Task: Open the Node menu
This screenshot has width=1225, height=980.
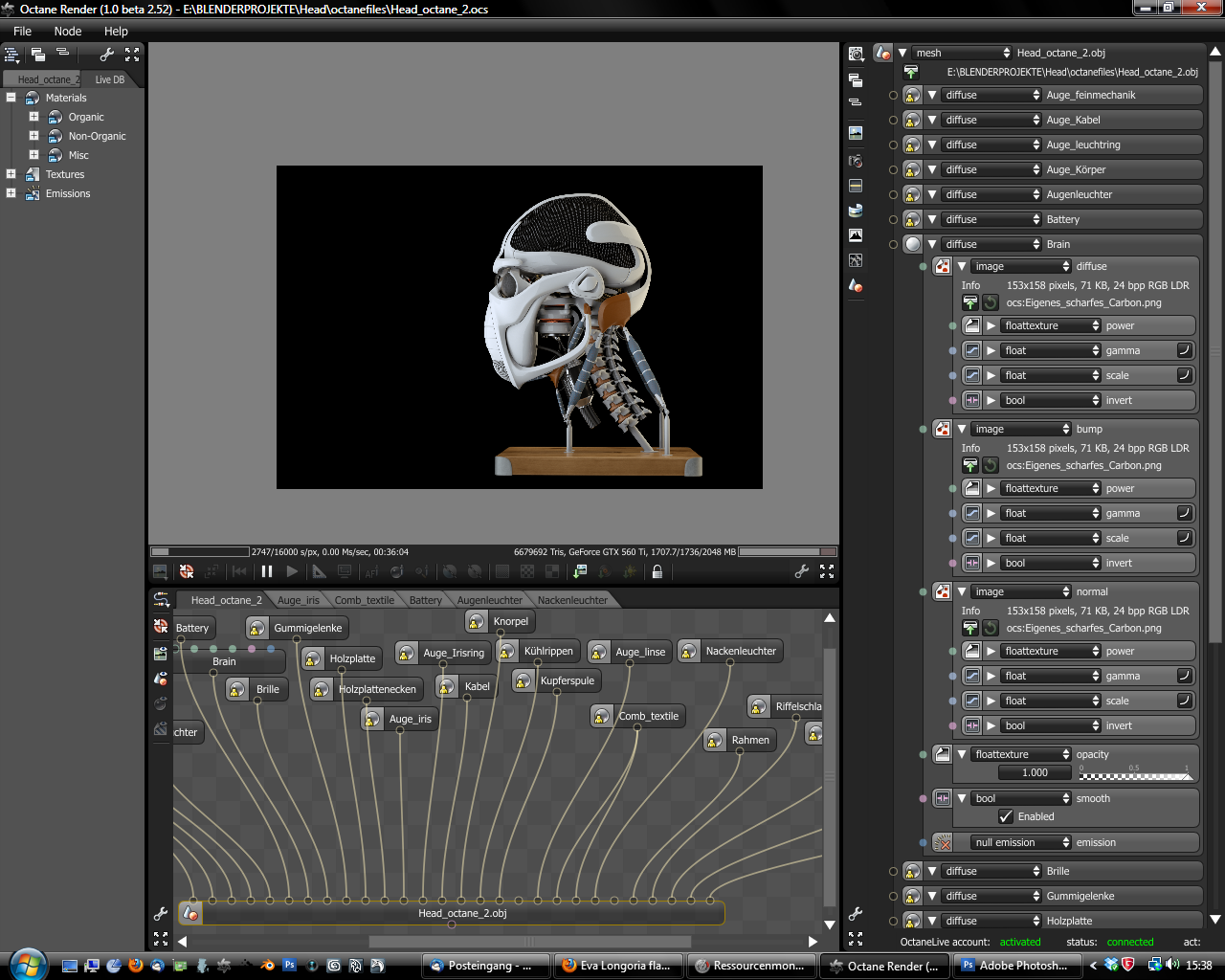Action: (x=68, y=31)
